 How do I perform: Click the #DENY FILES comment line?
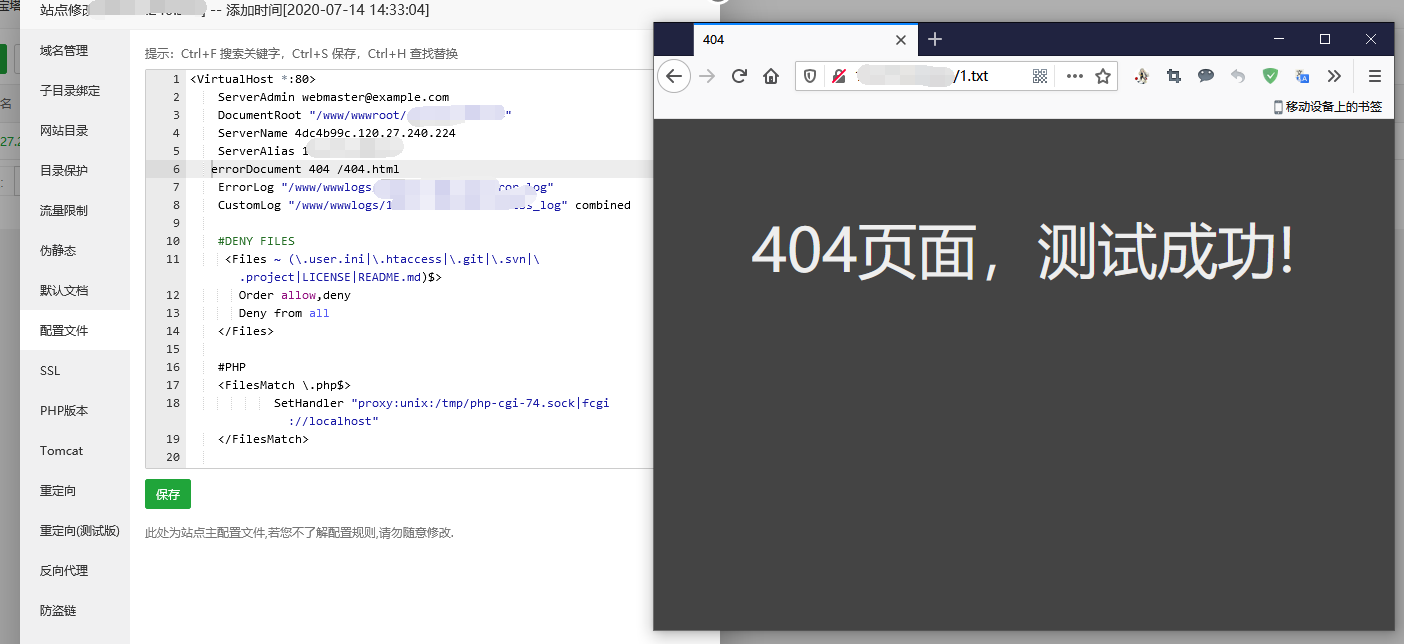[x=256, y=241]
